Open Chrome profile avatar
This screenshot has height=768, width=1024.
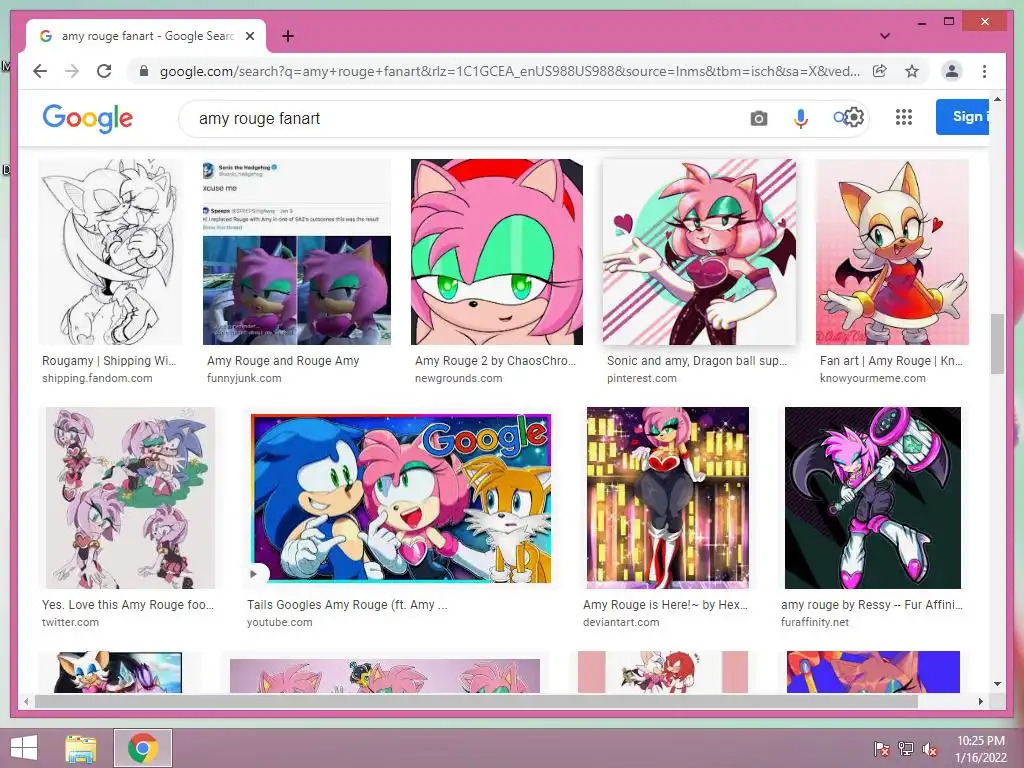(x=952, y=71)
